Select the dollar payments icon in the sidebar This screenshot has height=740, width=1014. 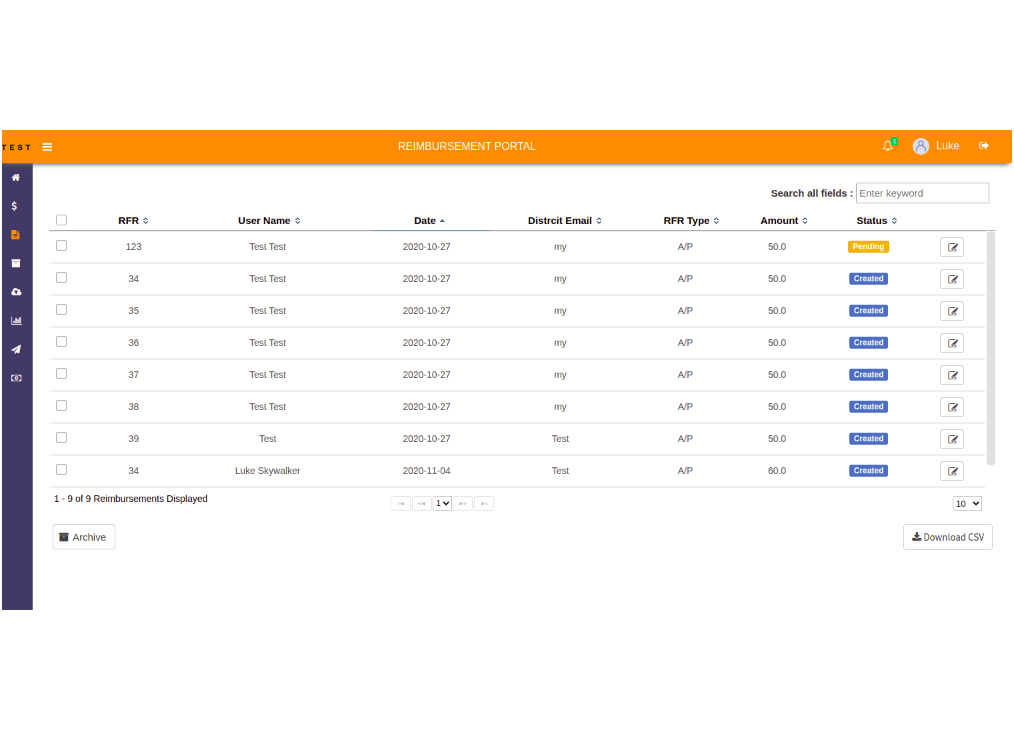[x=16, y=206]
